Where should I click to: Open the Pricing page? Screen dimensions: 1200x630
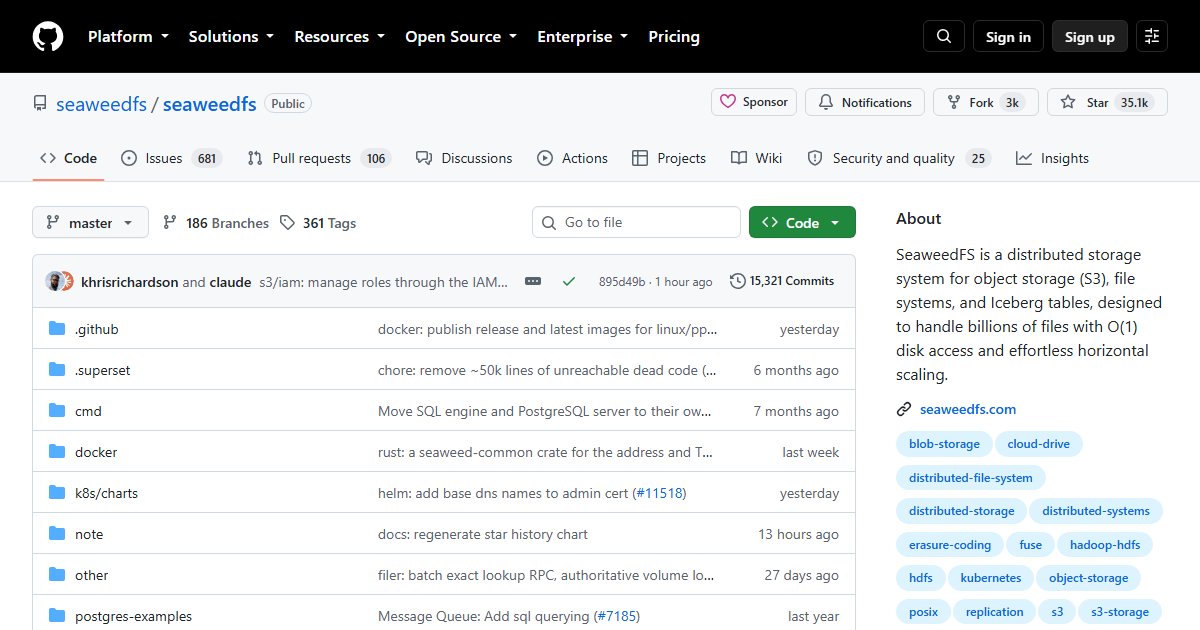(674, 37)
